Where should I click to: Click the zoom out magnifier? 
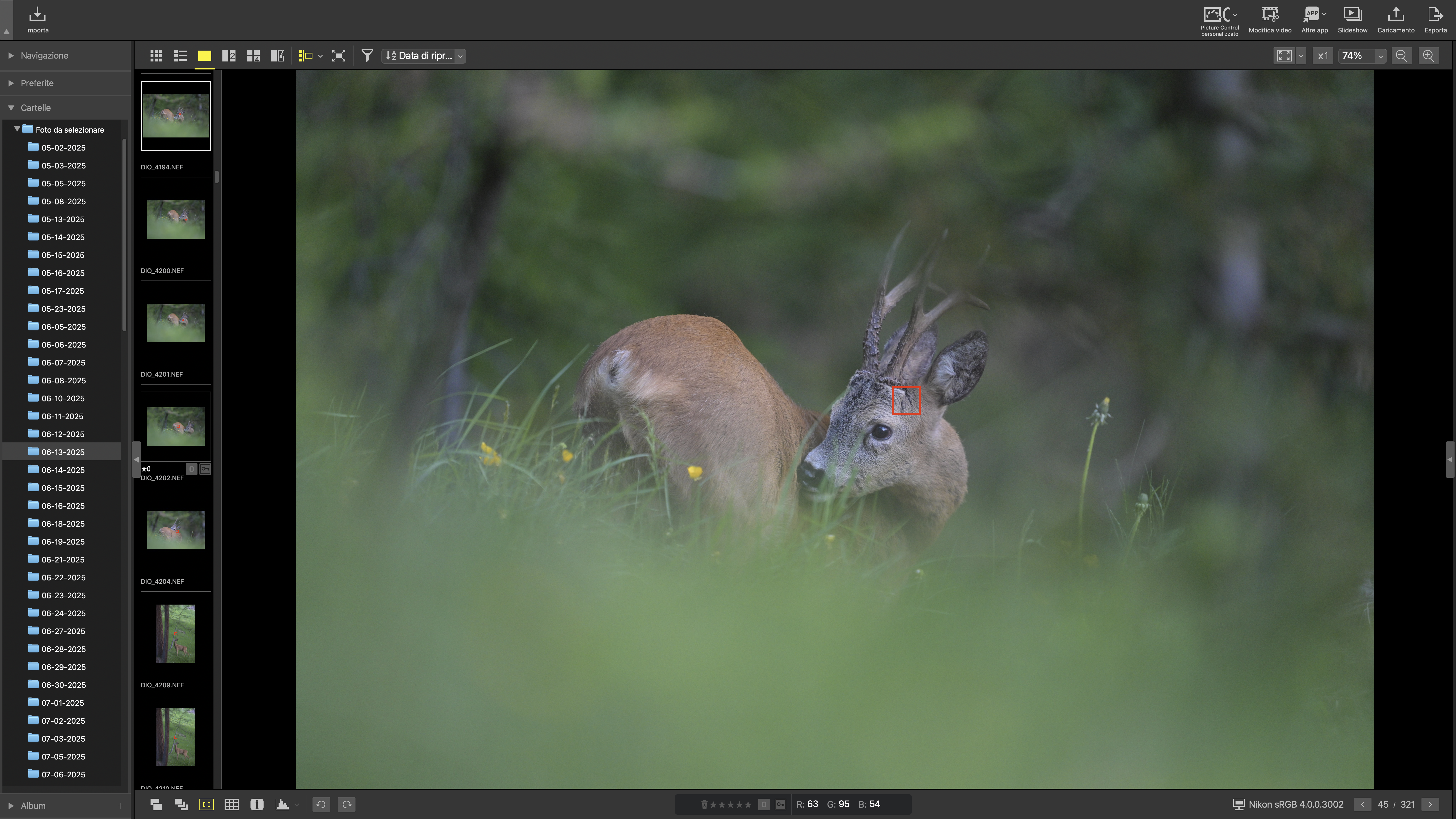pyautogui.click(x=1401, y=55)
